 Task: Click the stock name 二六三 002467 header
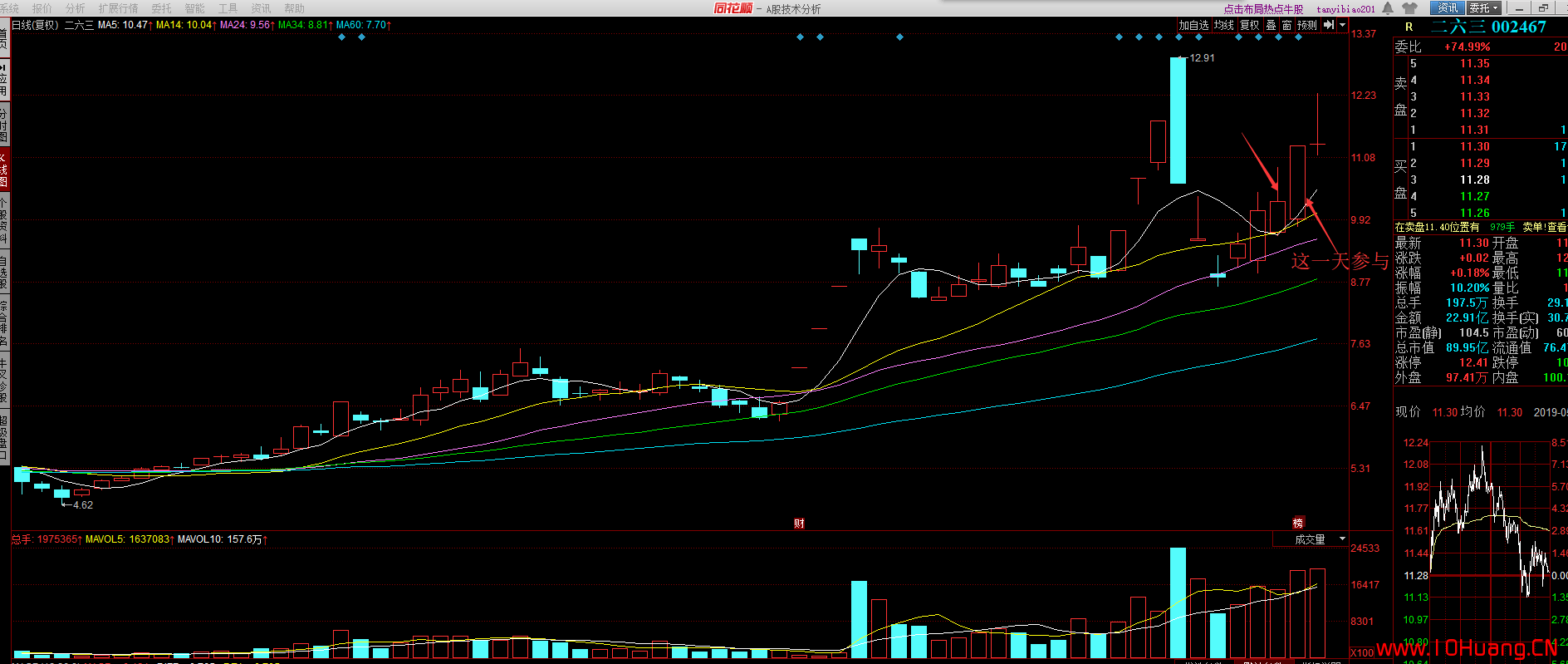(x=1488, y=27)
